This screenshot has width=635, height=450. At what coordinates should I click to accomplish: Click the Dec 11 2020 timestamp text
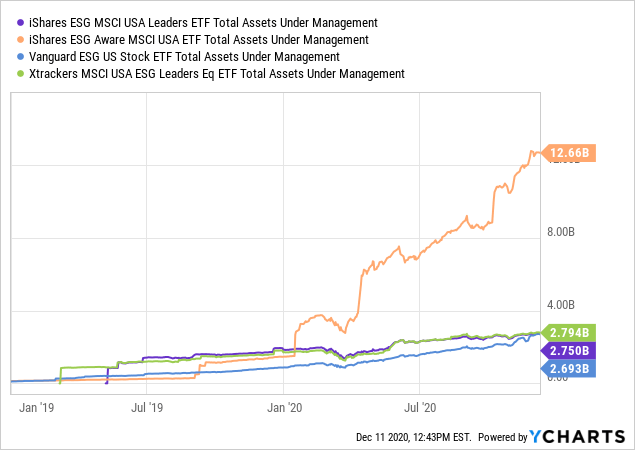pyautogui.click(x=413, y=437)
